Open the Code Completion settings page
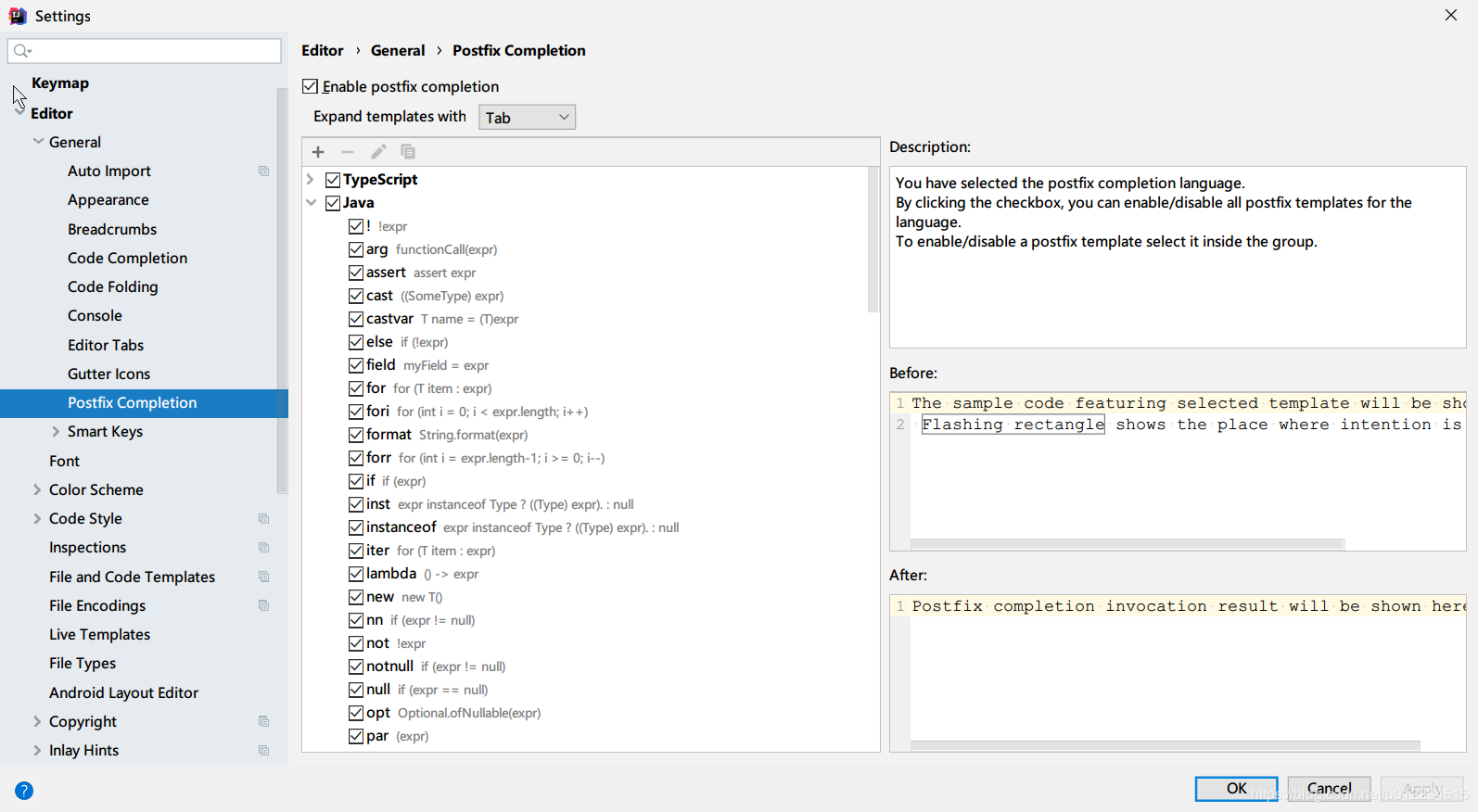Screen dimensions: 1478x812 pyautogui.click(x=127, y=259)
